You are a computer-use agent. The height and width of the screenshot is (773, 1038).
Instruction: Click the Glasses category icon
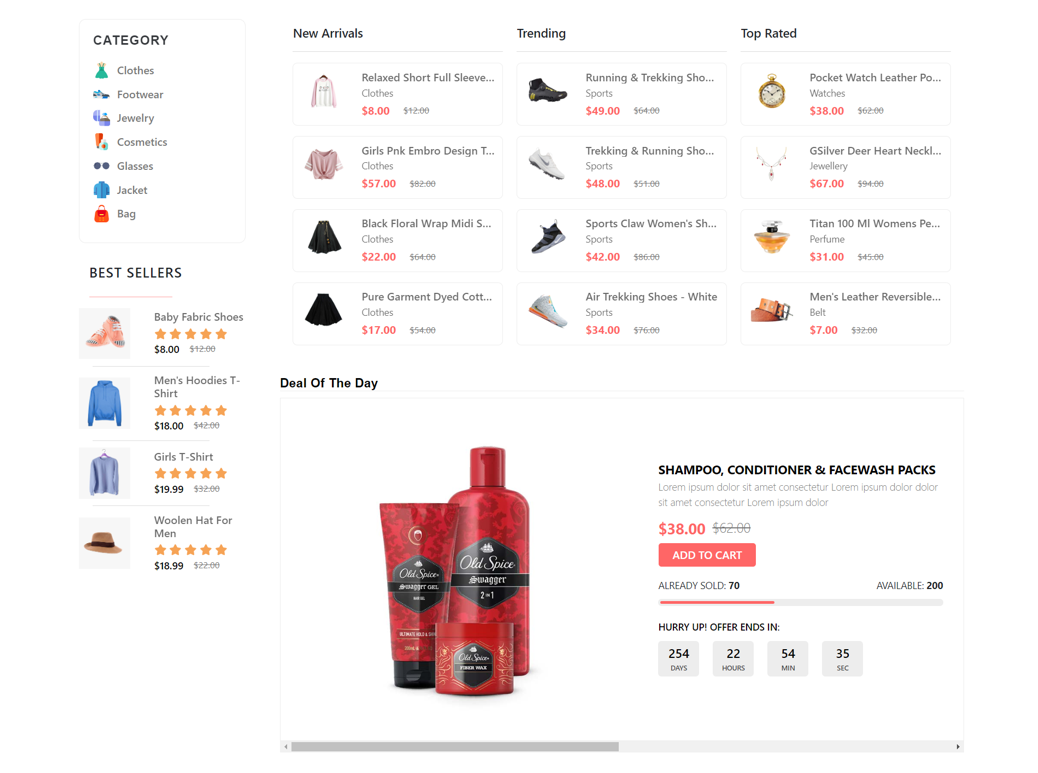[x=101, y=166]
